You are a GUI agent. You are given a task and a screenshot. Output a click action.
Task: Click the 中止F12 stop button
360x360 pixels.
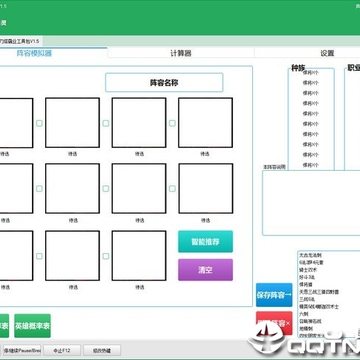[x=62, y=350]
